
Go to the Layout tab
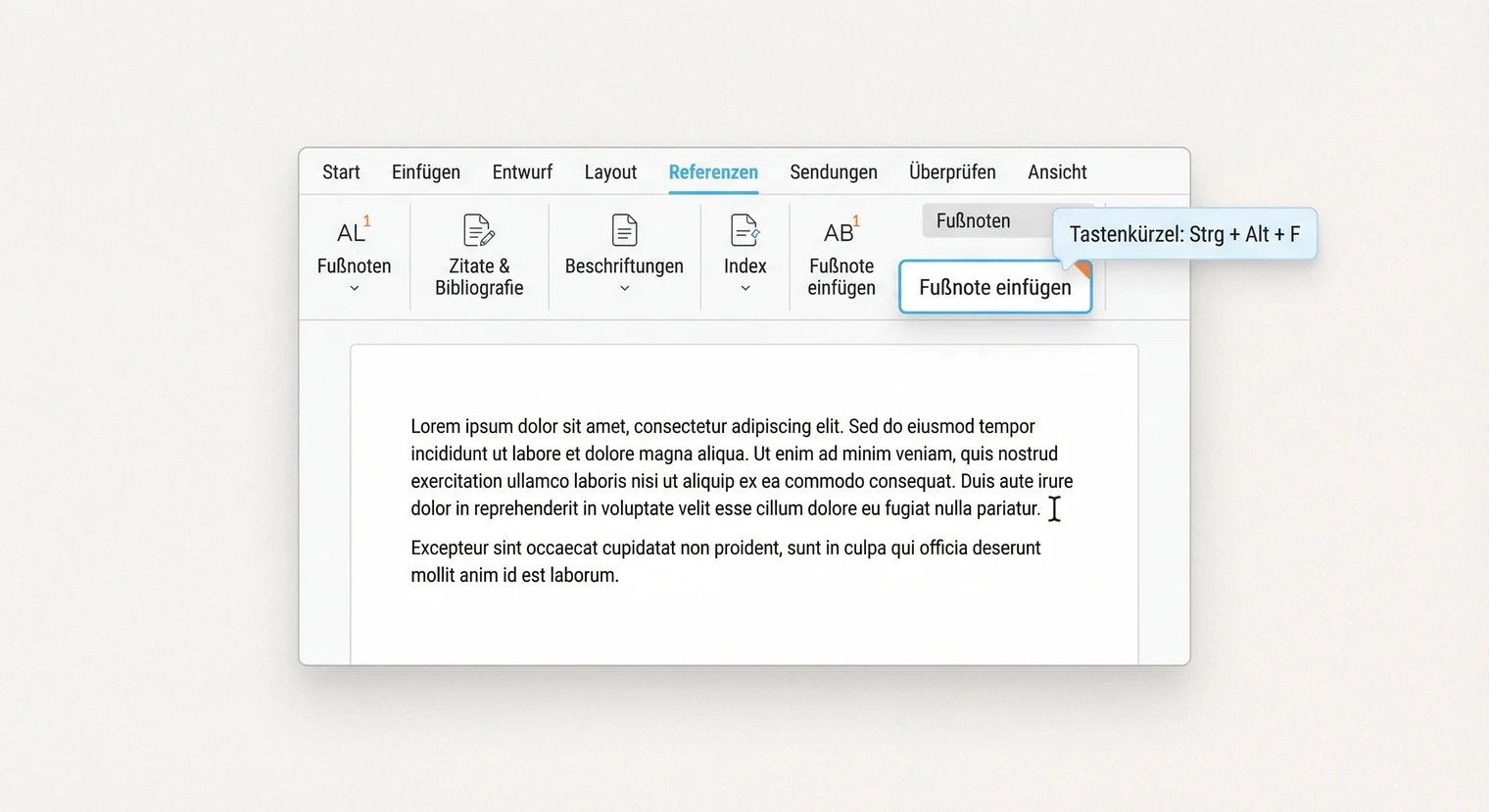click(610, 172)
